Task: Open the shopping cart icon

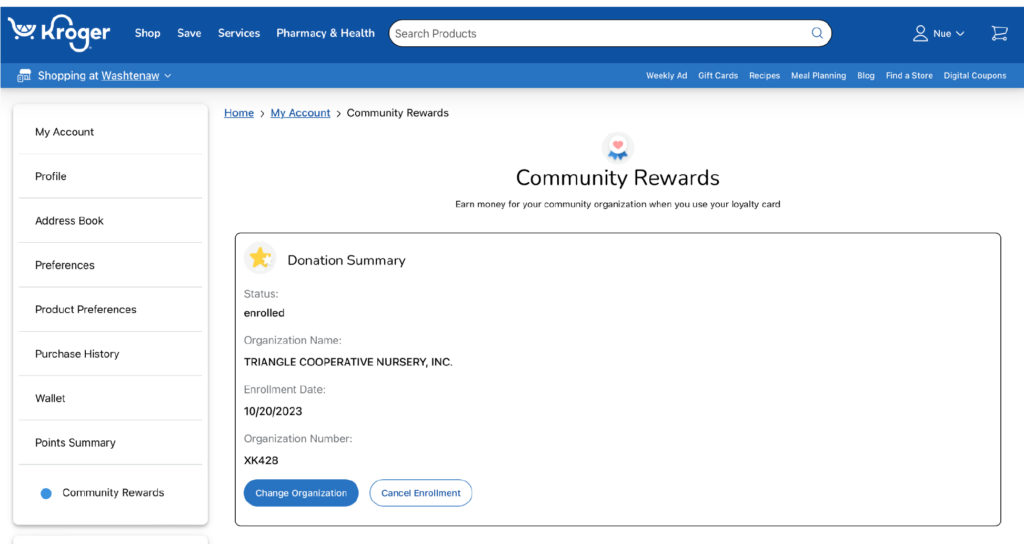Action: 999,33
